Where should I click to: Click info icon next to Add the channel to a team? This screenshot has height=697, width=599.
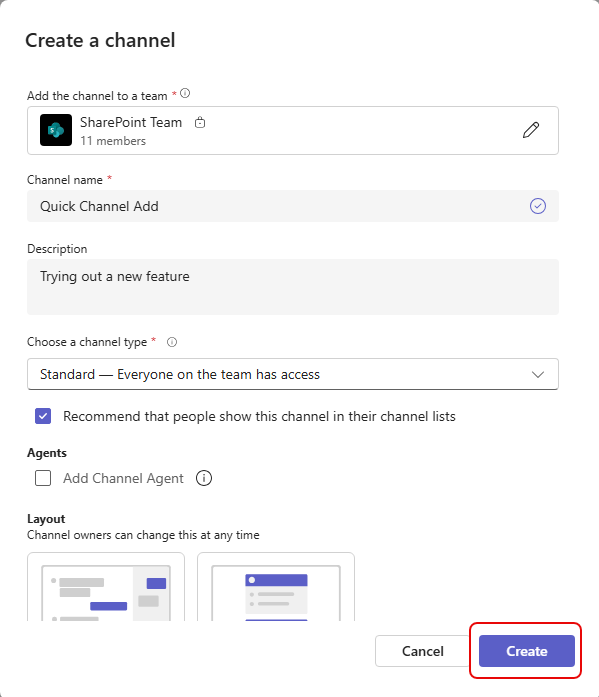[185, 93]
